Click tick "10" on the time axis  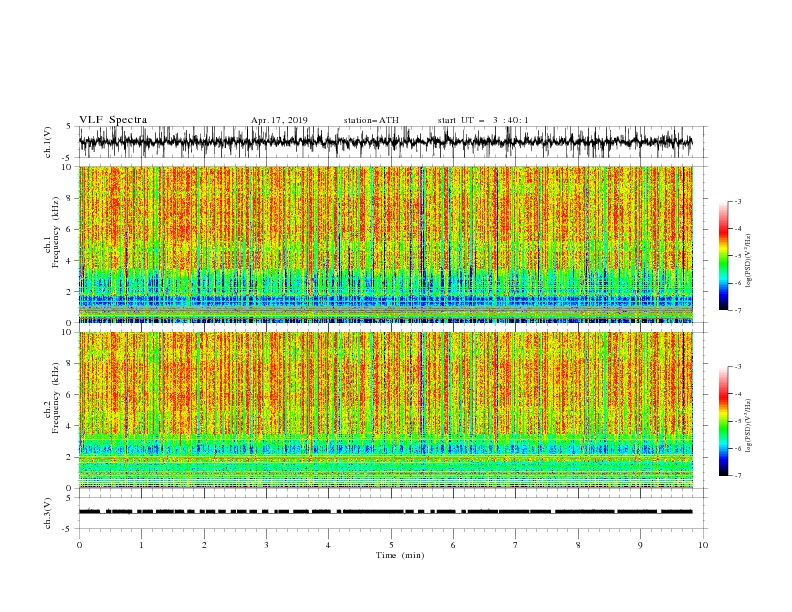tap(703, 545)
